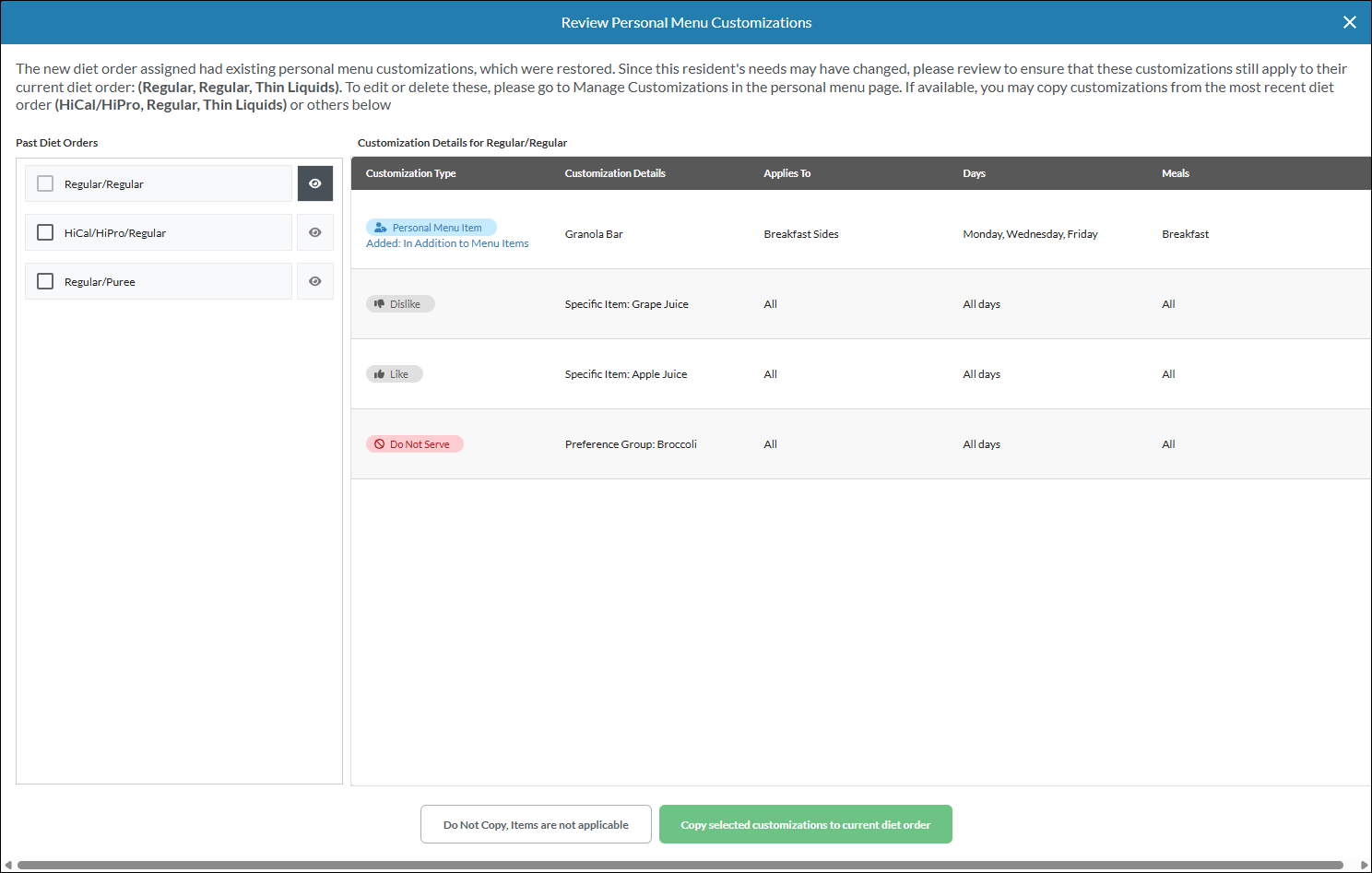Click the Dislike thumbs-down badge
The height and width of the screenshot is (873, 1372).
point(400,304)
